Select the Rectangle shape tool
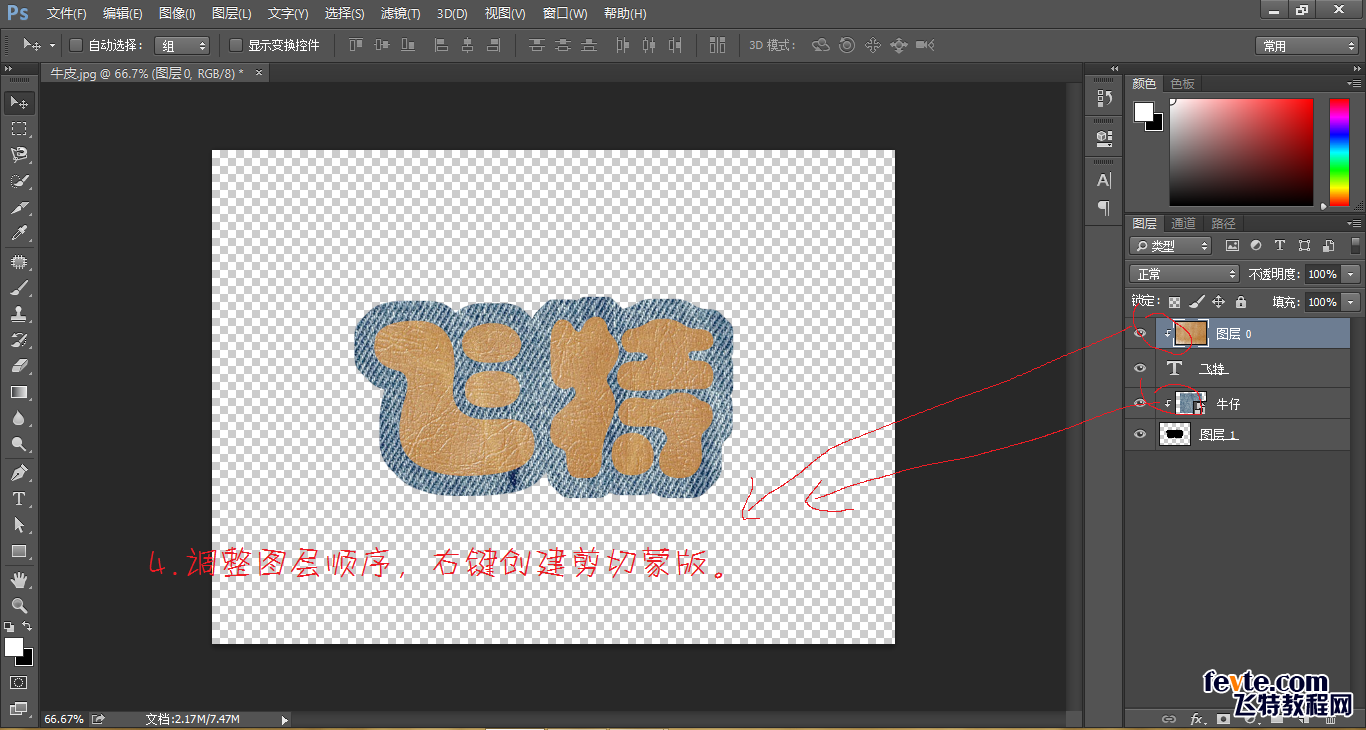The height and width of the screenshot is (730, 1366). [x=19, y=551]
